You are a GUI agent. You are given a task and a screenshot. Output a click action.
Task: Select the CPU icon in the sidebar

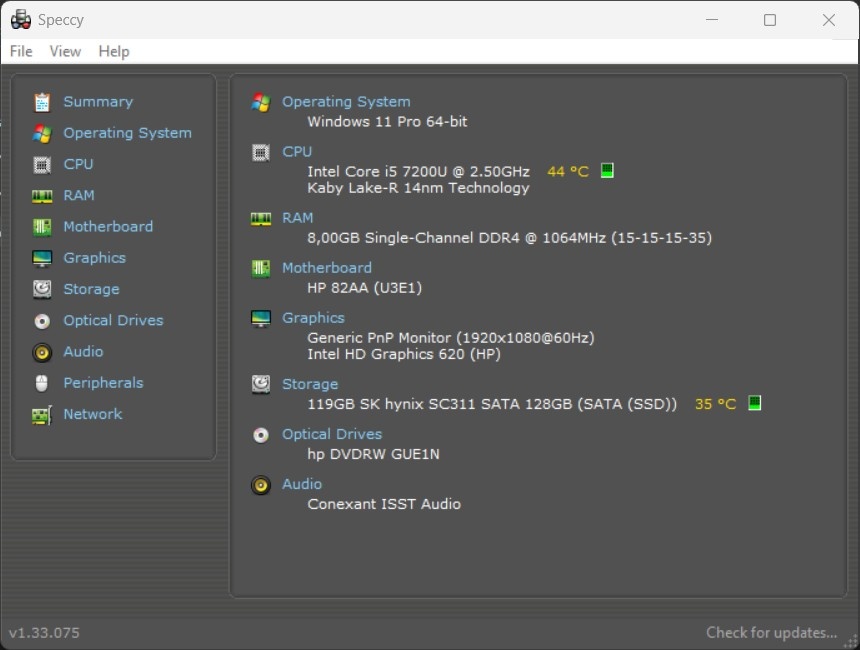click(41, 164)
